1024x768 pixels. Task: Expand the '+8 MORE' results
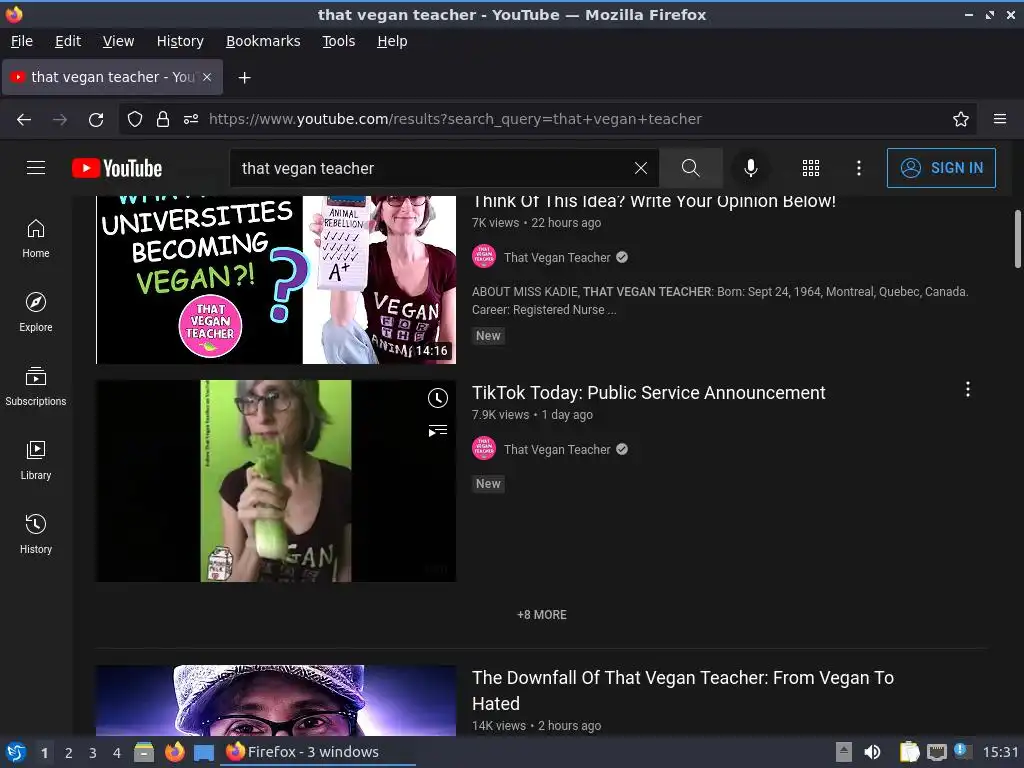[x=541, y=615]
